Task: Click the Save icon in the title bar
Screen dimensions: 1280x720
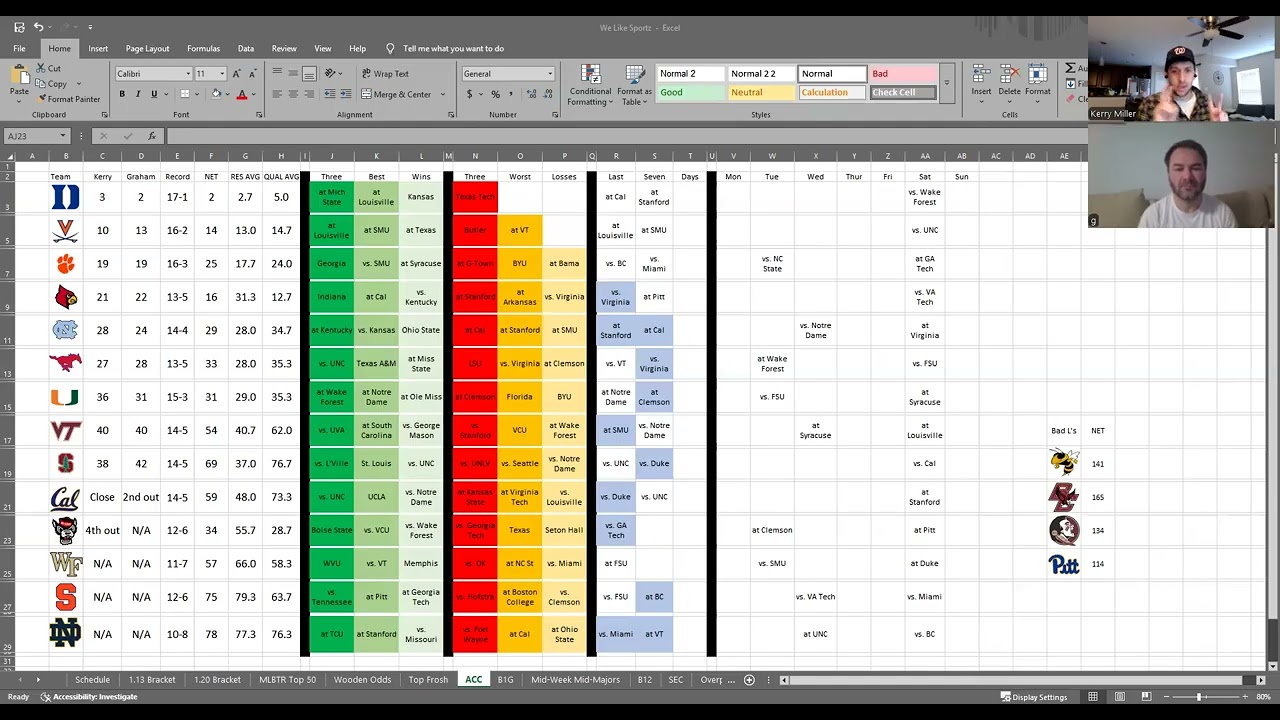Action: (x=19, y=27)
